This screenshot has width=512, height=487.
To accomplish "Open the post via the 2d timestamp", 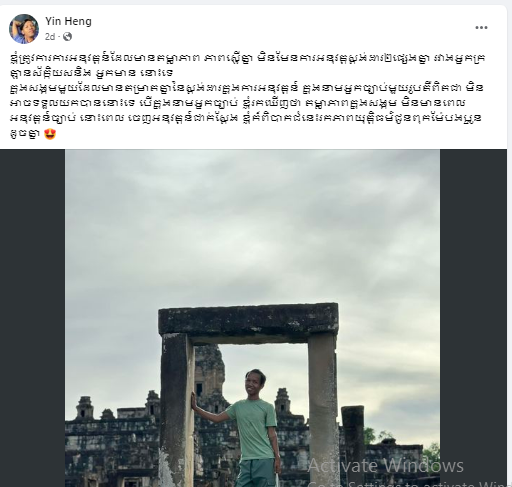I will tap(50, 37).
